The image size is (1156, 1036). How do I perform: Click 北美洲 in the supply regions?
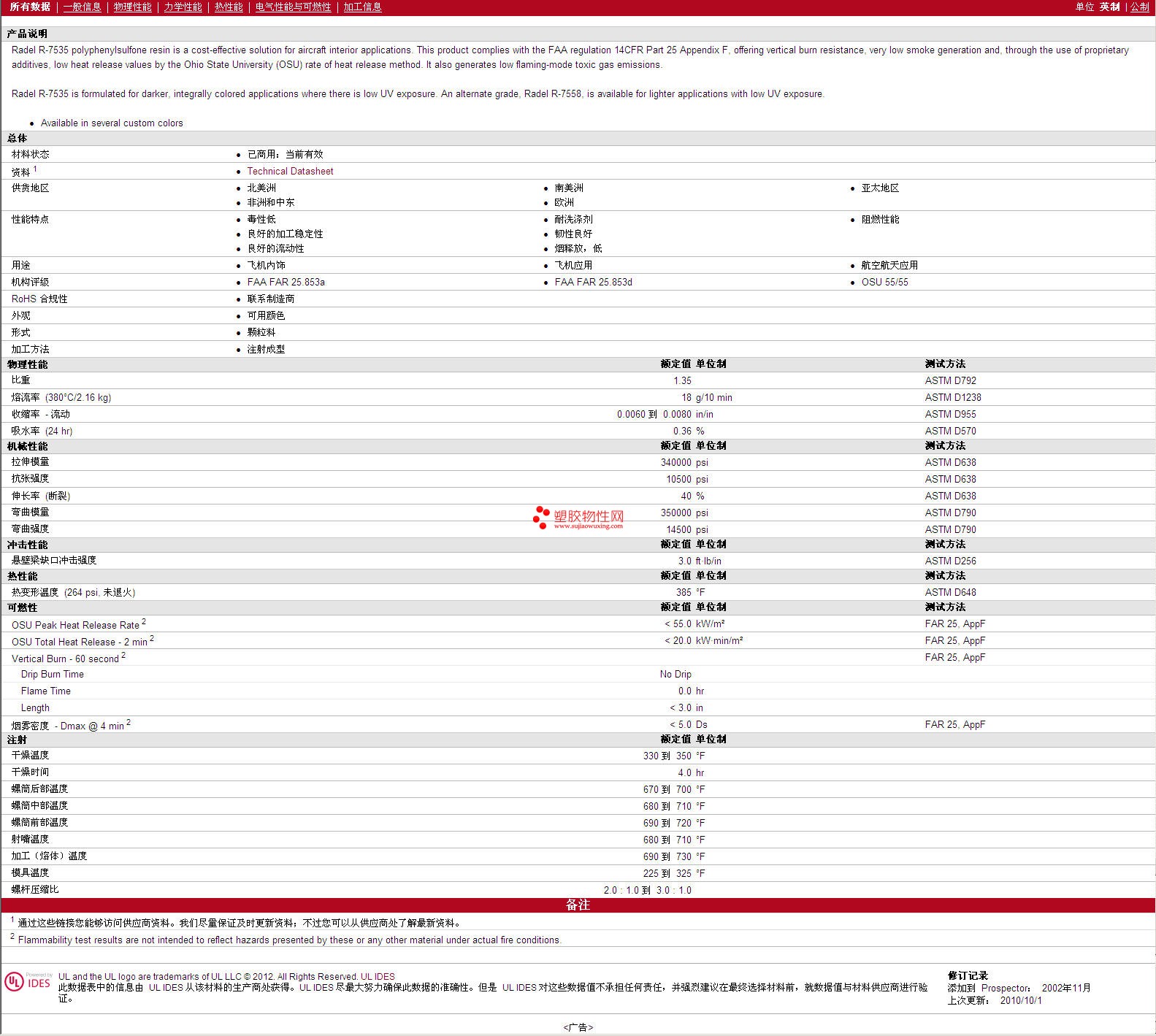coord(261,188)
